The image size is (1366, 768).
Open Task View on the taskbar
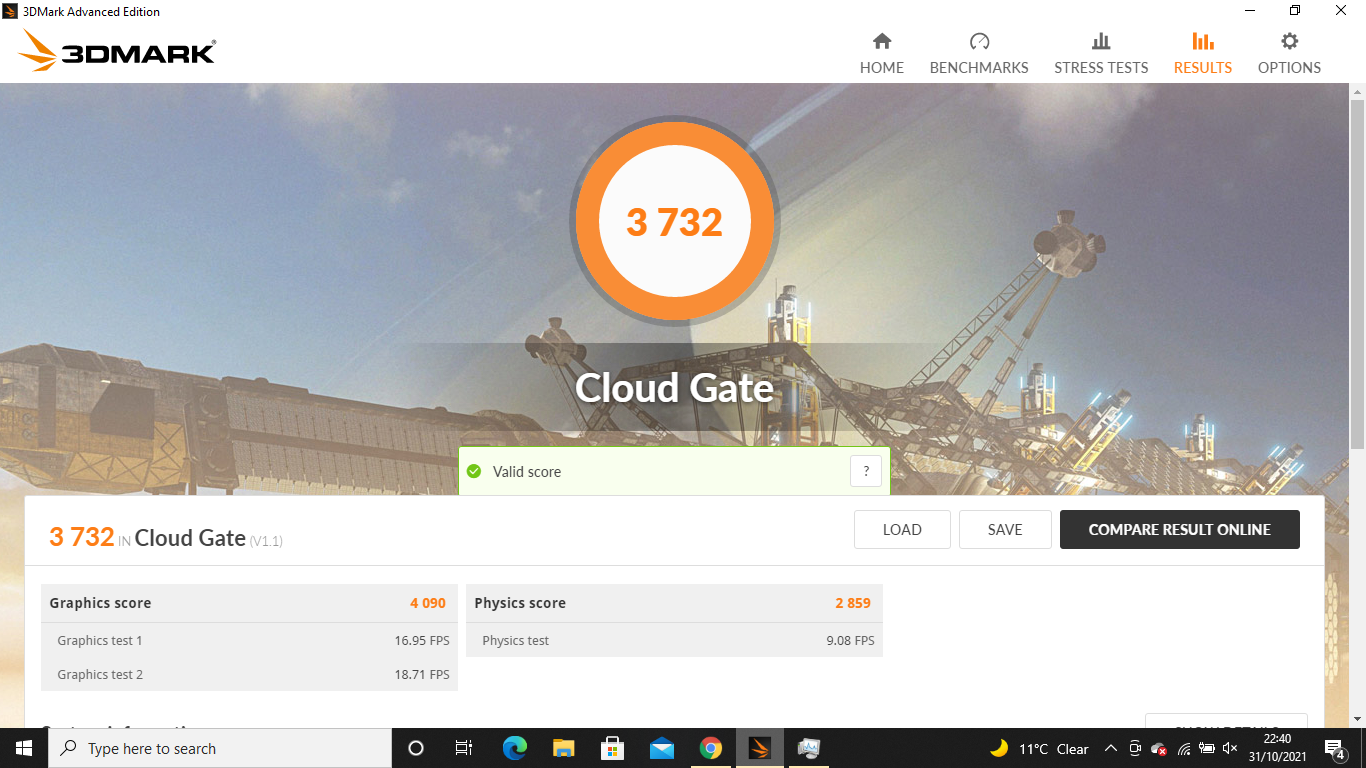click(464, 748)
